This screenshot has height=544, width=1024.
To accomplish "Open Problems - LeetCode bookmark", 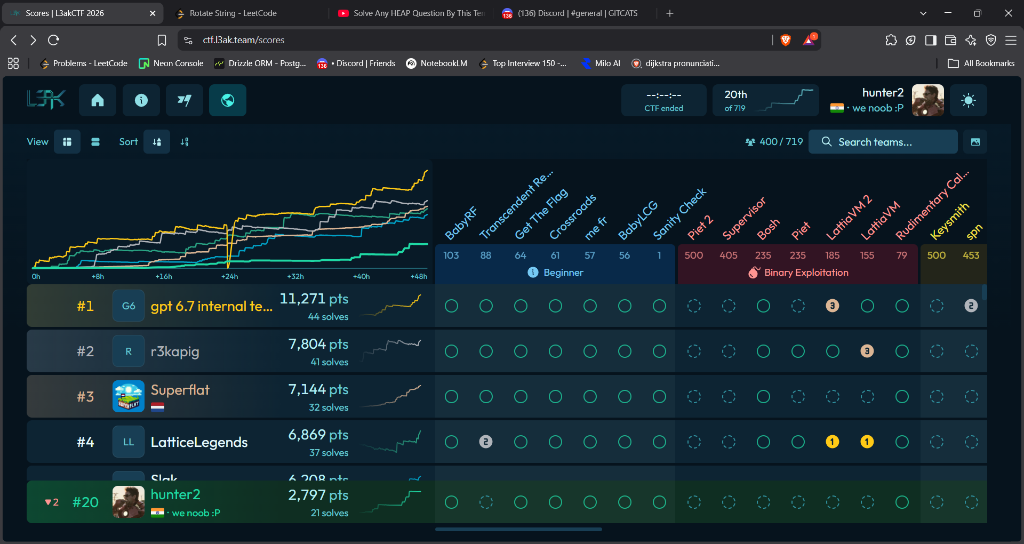I will coord(83,63).
